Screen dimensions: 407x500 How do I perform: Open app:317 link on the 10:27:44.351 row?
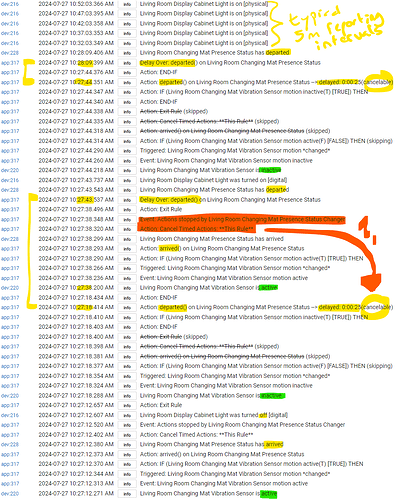click(x=10, y=82)
